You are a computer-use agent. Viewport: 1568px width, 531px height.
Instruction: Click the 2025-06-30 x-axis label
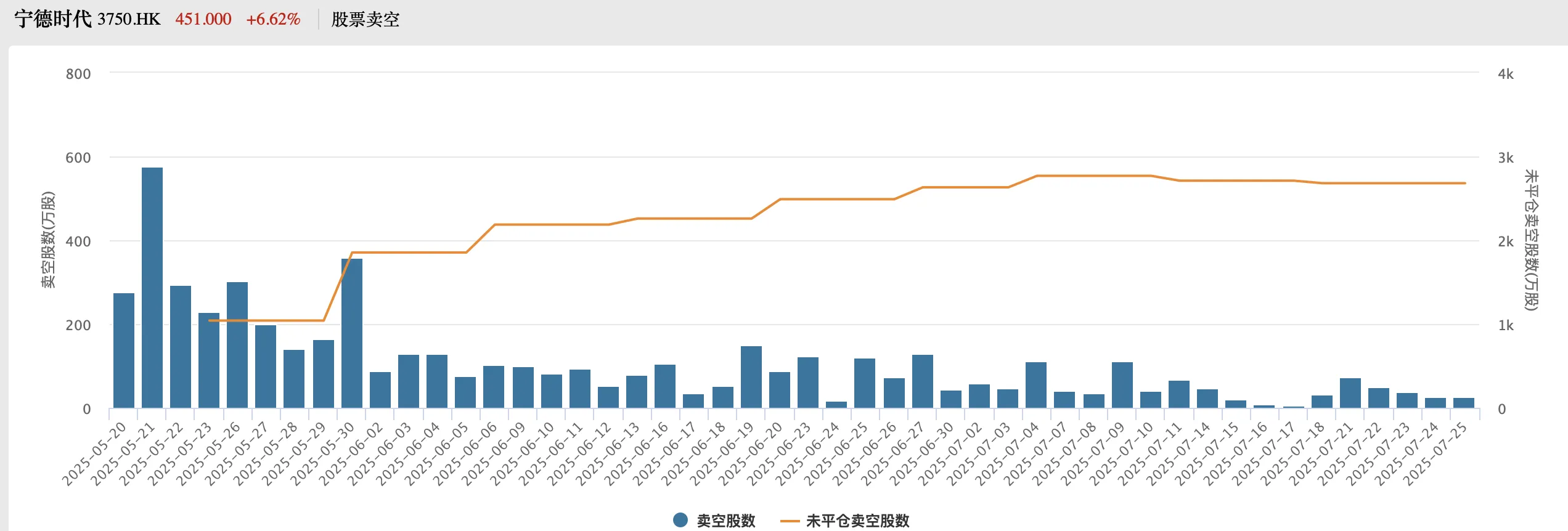922,454
